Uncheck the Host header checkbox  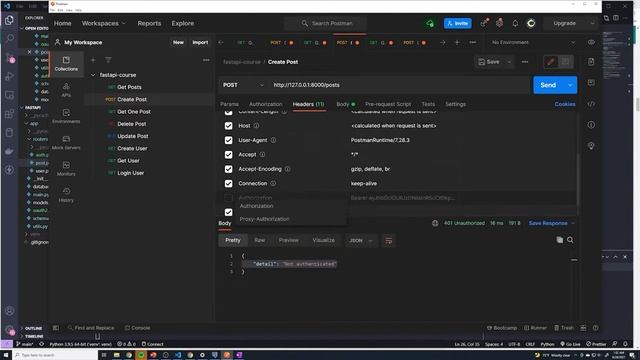tap(229, 126)
